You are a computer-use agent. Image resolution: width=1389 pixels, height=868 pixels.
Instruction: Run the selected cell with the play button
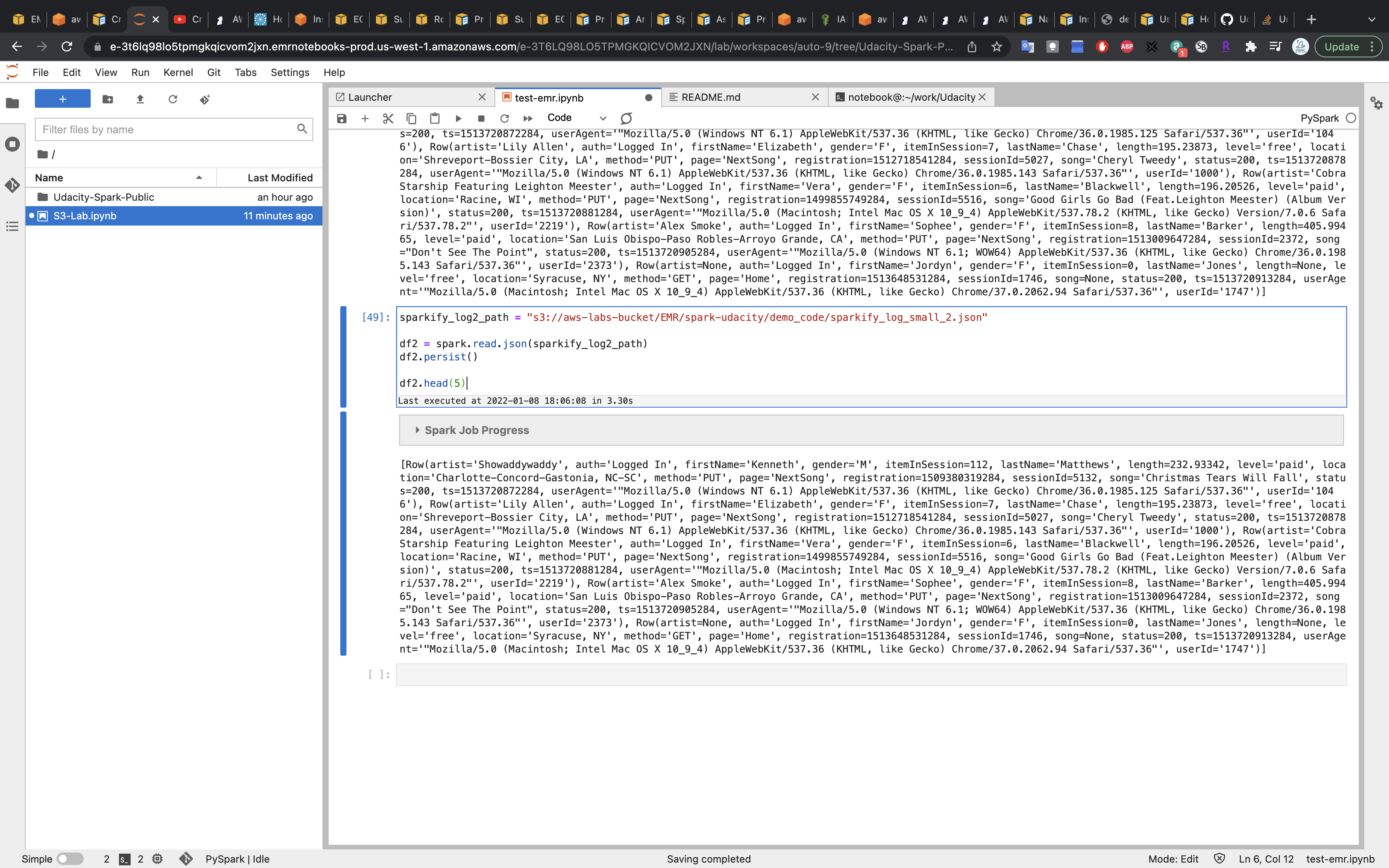tap(458, 118)
